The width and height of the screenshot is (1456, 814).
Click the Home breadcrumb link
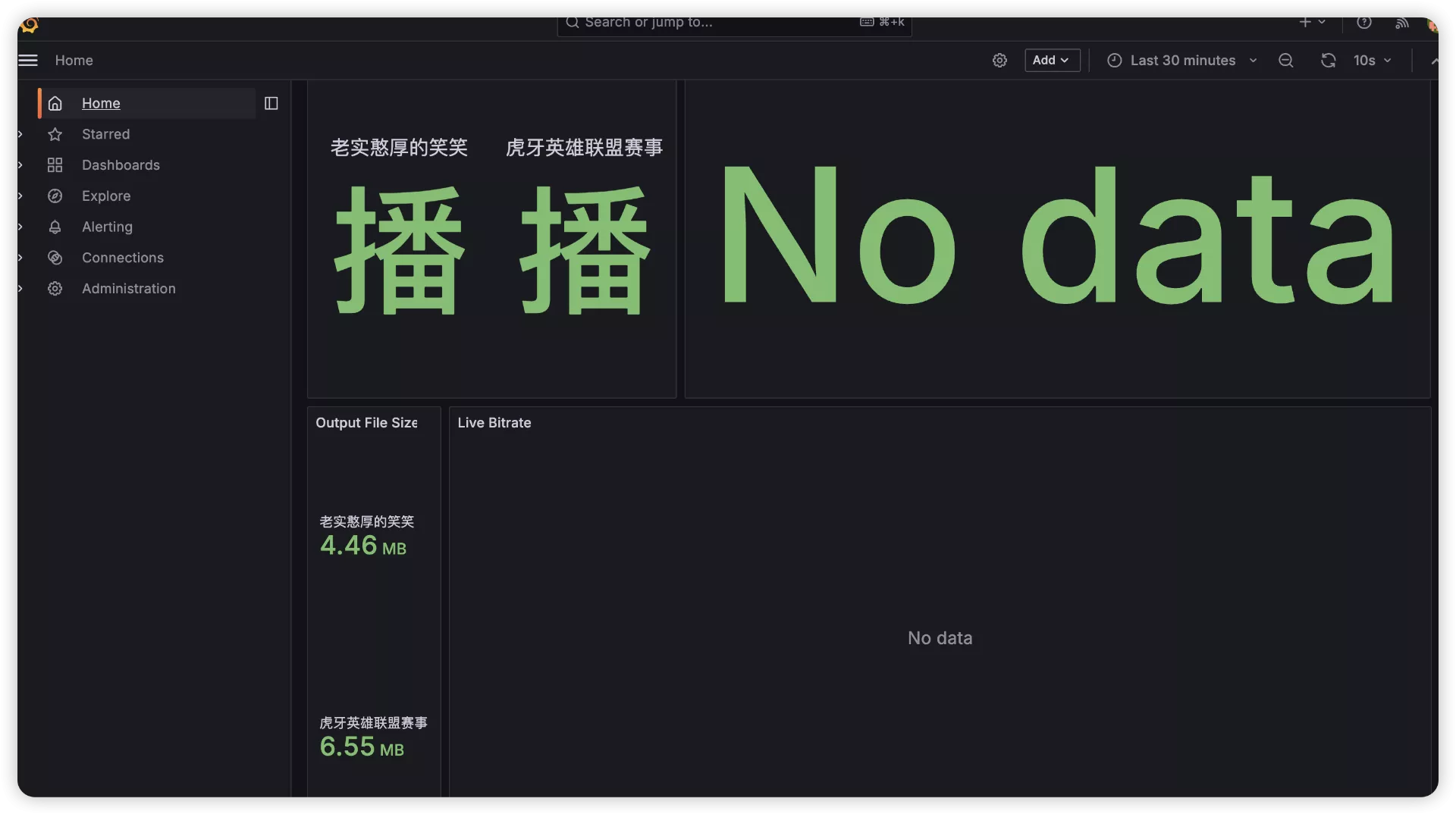tap(74, 61)
